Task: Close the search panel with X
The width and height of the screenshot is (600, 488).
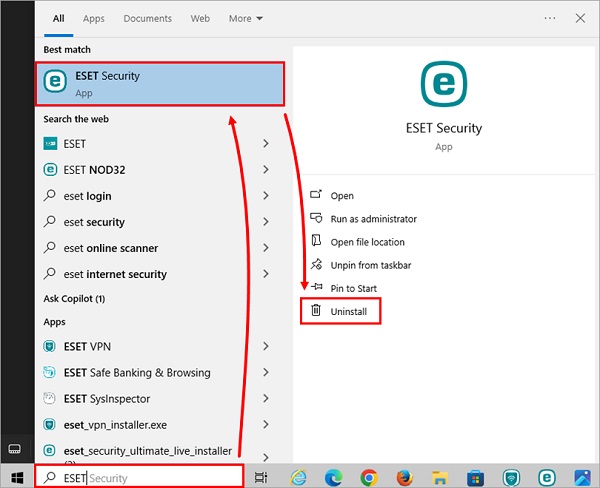Action: click(x=580, y=18)
